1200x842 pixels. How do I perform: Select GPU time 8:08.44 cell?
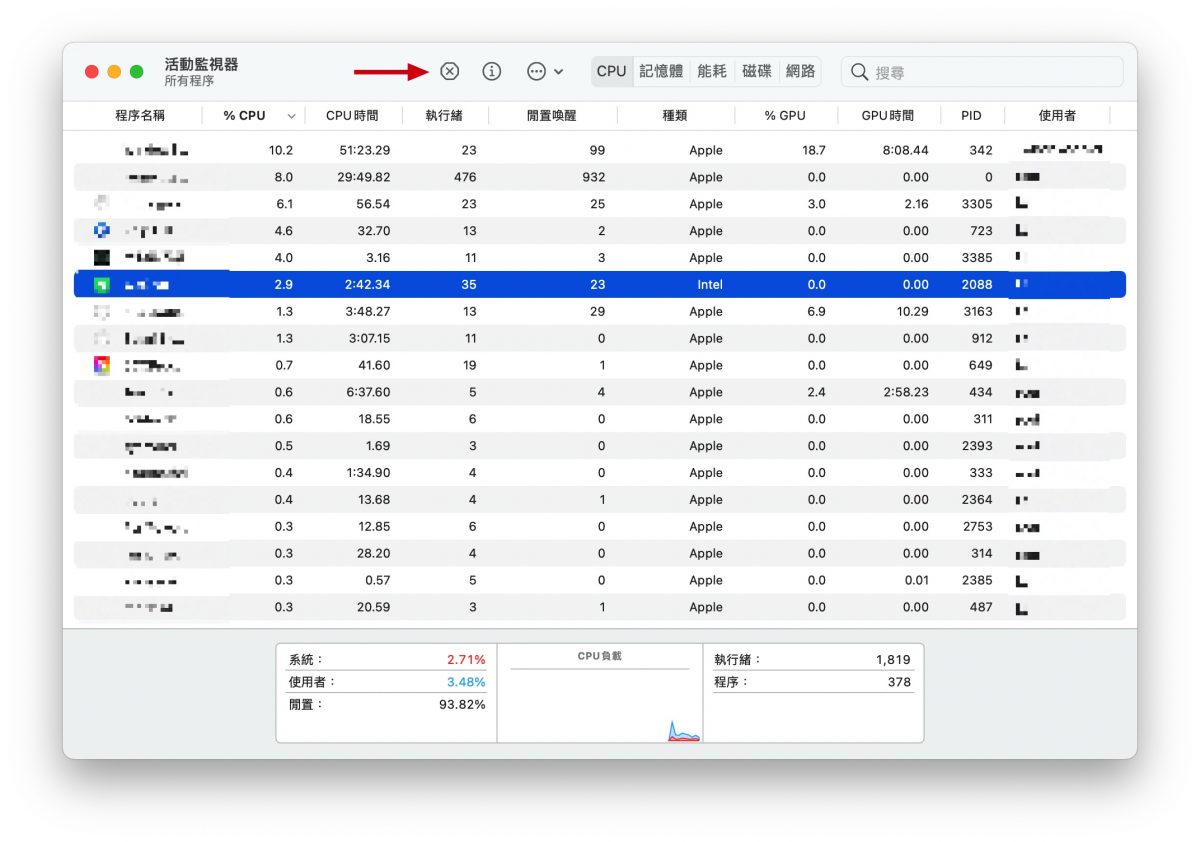[906, 150]
